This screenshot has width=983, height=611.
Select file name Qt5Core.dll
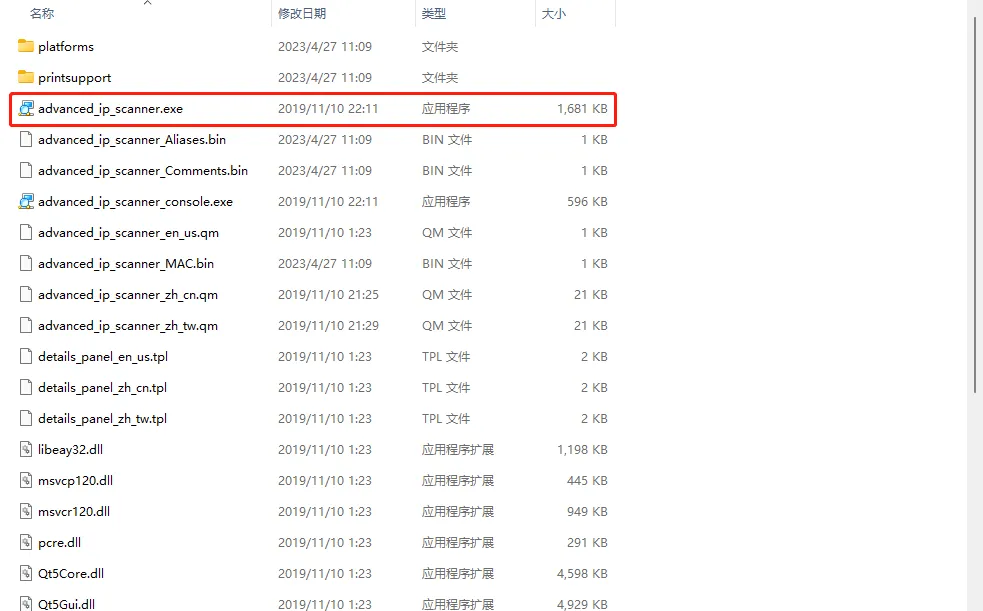[71, 573]
